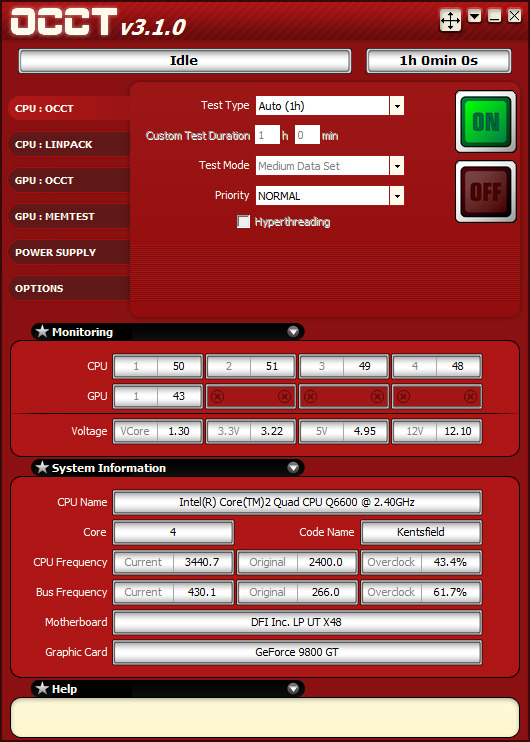This screenshot has height=742, width=530.
Task: Click Bus Frequency Original 266.0
Action: [x=297, y=592]
